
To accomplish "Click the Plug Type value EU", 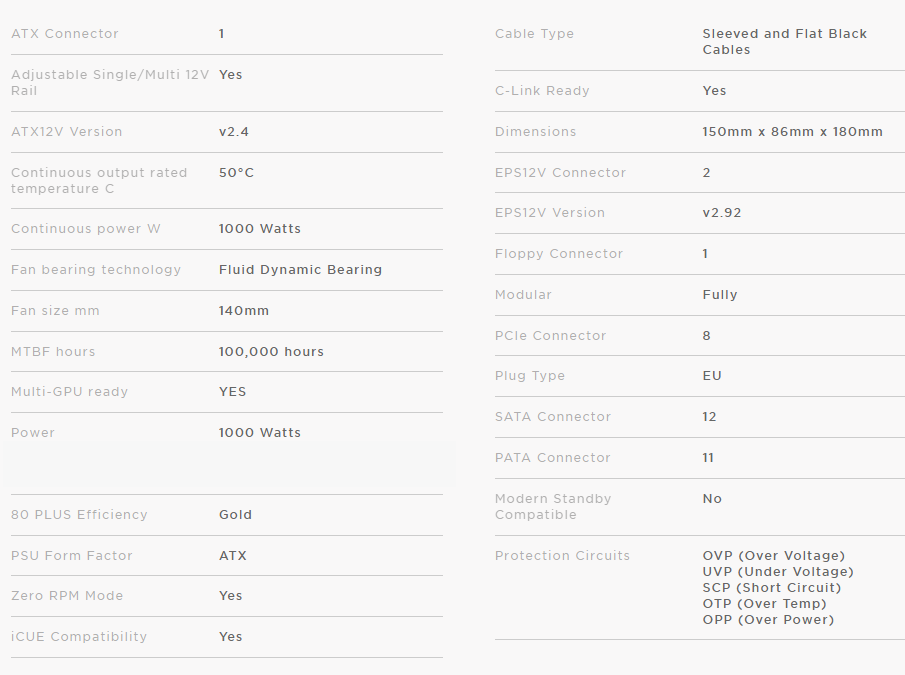I will [x=712, y=376].
